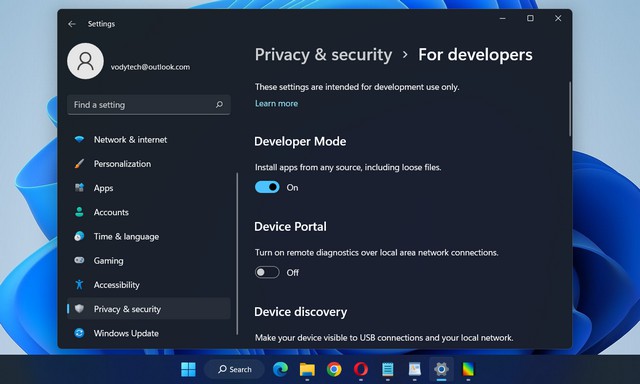This screenshot has height=384, width=640.
Task: Click the main content vertical scrollbar
Action: click(569, 109)
